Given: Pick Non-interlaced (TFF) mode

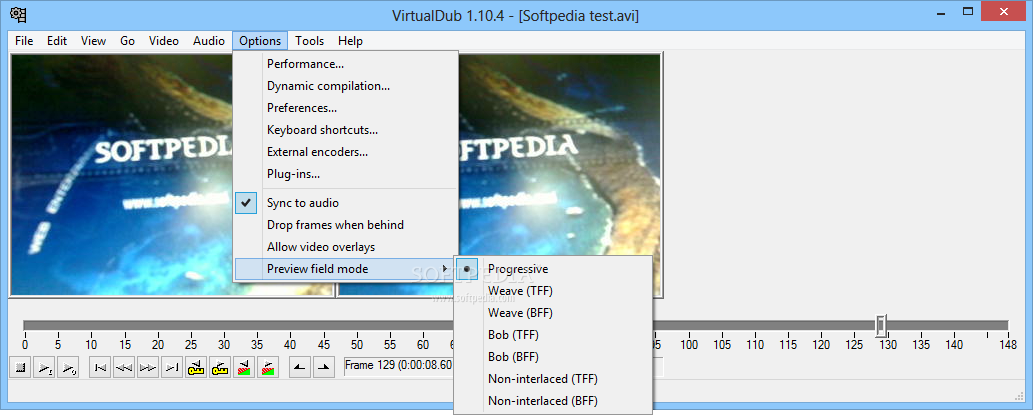Looking at the screenshot, I should pos(553,379).
